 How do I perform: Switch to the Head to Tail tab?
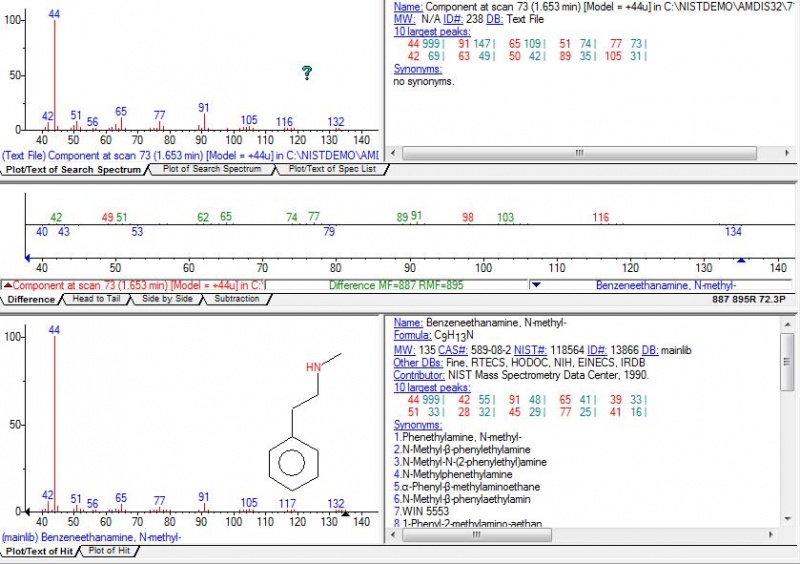(x=96, y=299)
